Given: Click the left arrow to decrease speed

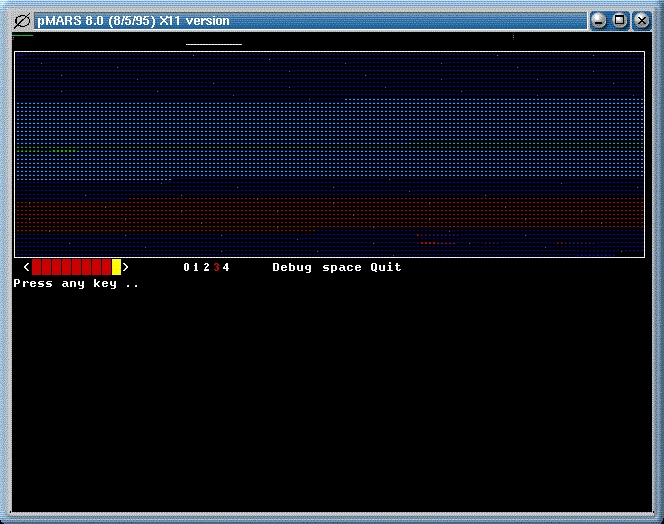Looking at the screenshot, I should pos(26,267).
